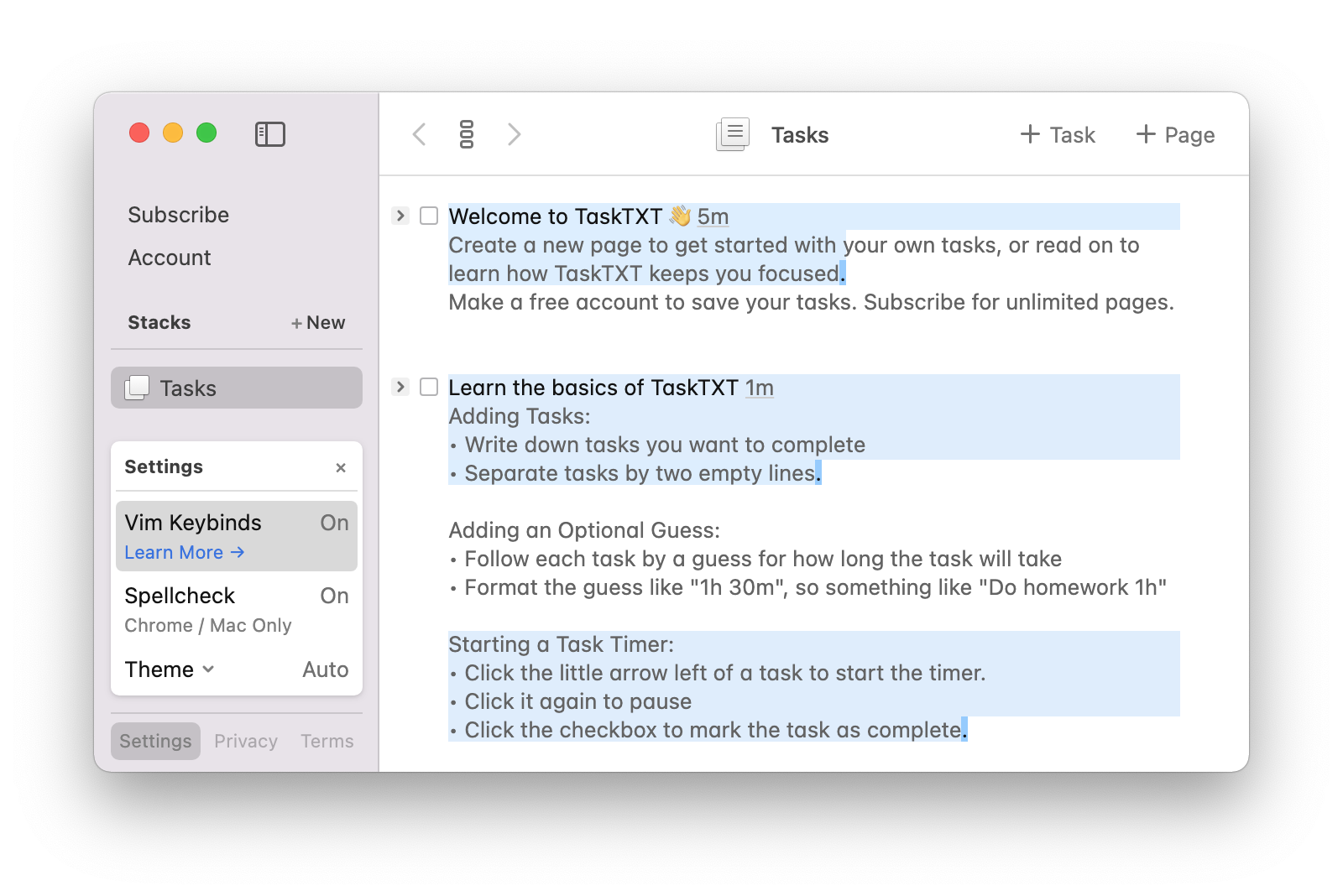1343x896 pixels.
Task: Select the Tasks stack in sidebar
Action: pos(237,388)
